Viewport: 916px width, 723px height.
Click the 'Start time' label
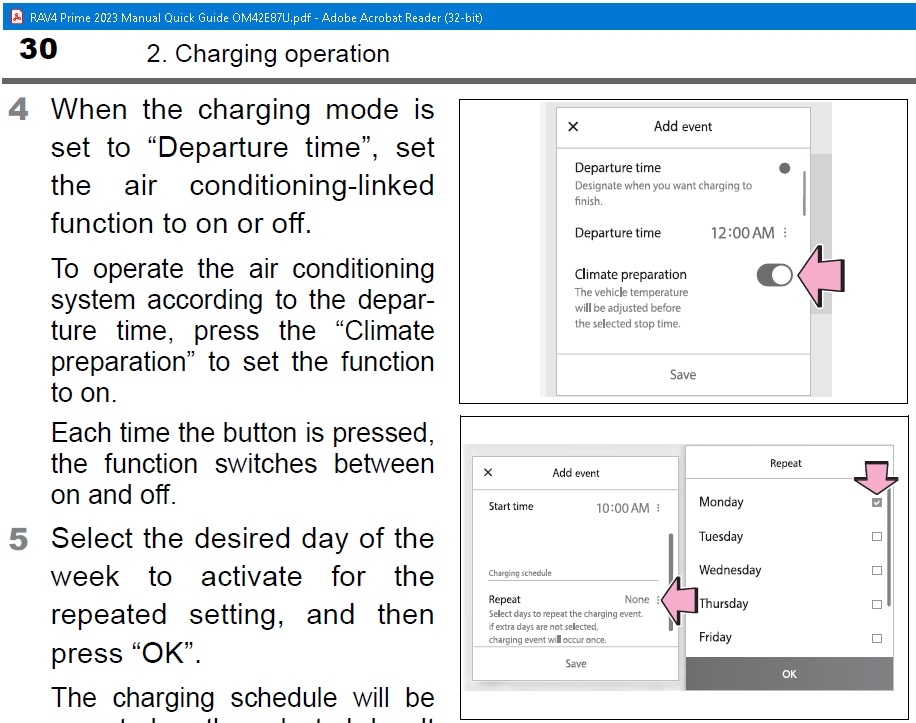(511, 506)
